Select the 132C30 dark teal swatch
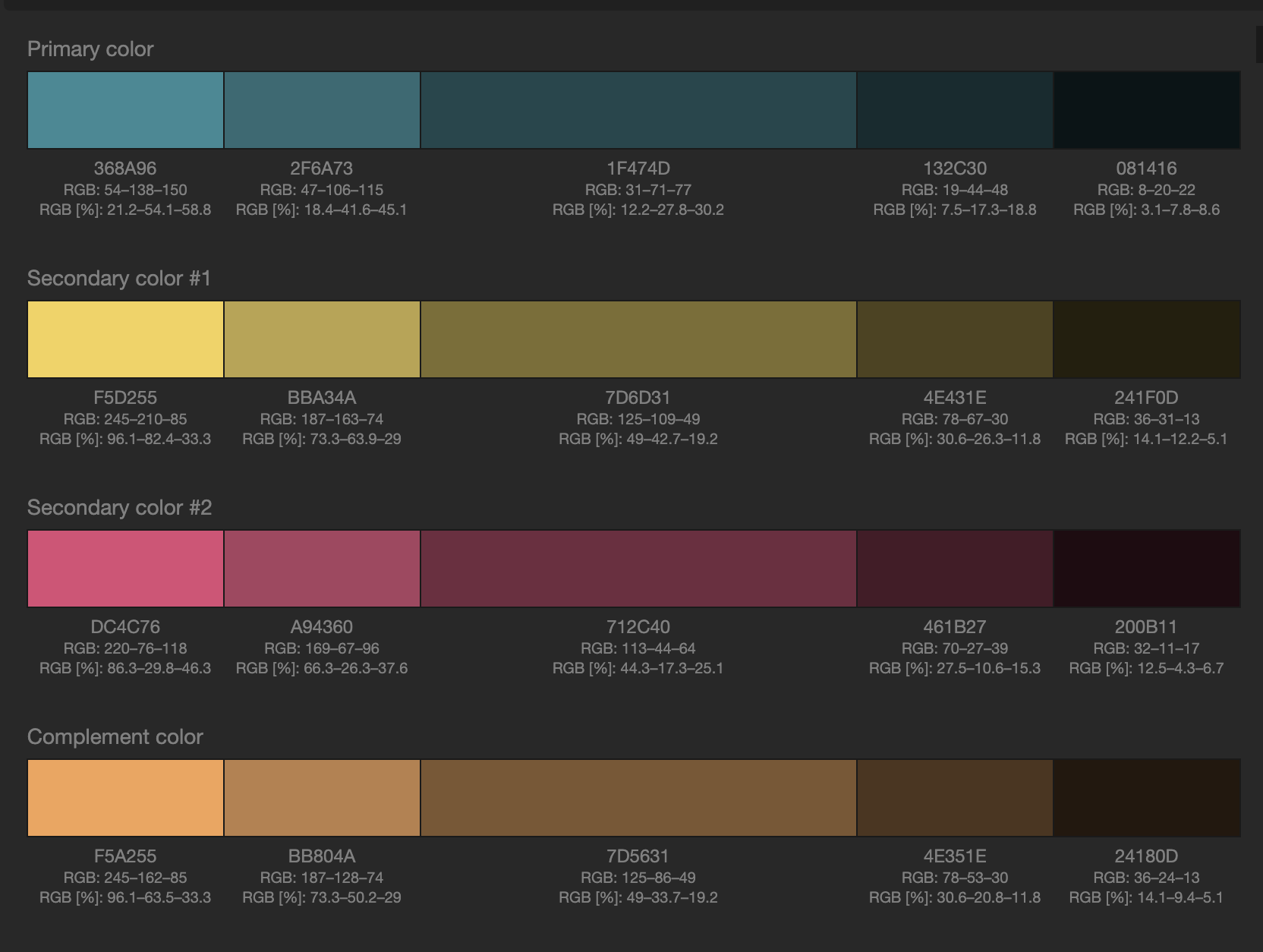This screenshot has height=952, width=1263. click(954, 110)
